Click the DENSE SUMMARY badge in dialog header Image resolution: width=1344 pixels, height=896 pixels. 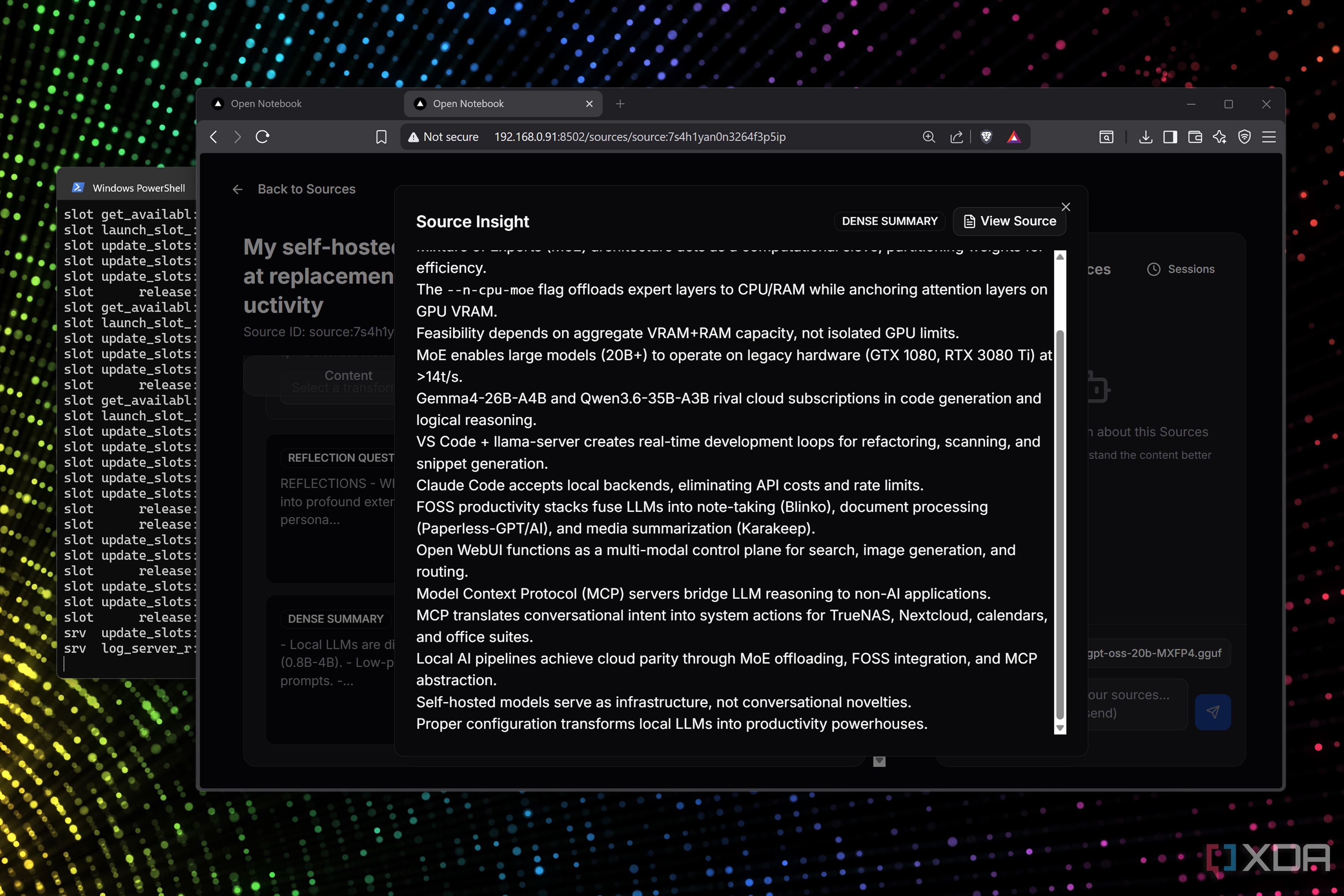point(889,221)
